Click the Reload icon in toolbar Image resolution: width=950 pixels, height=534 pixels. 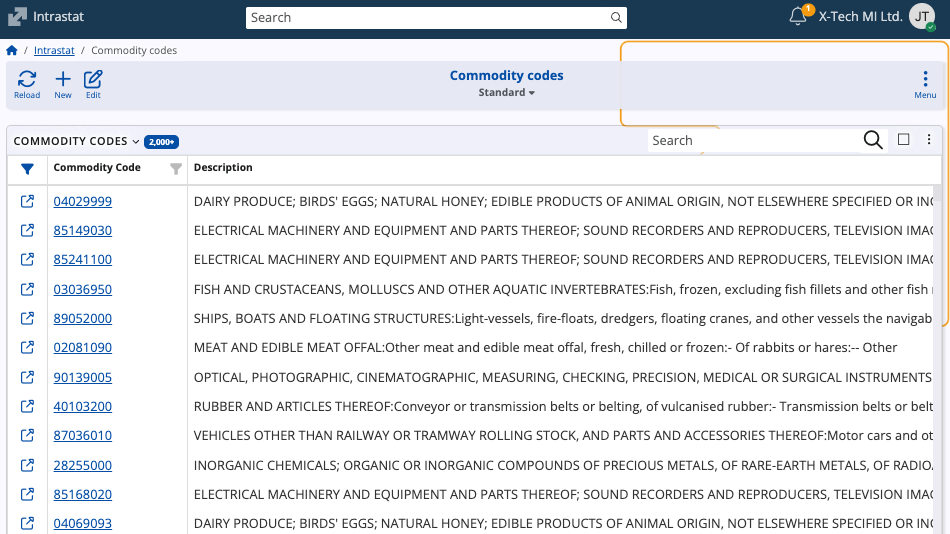tap(27, 80)
